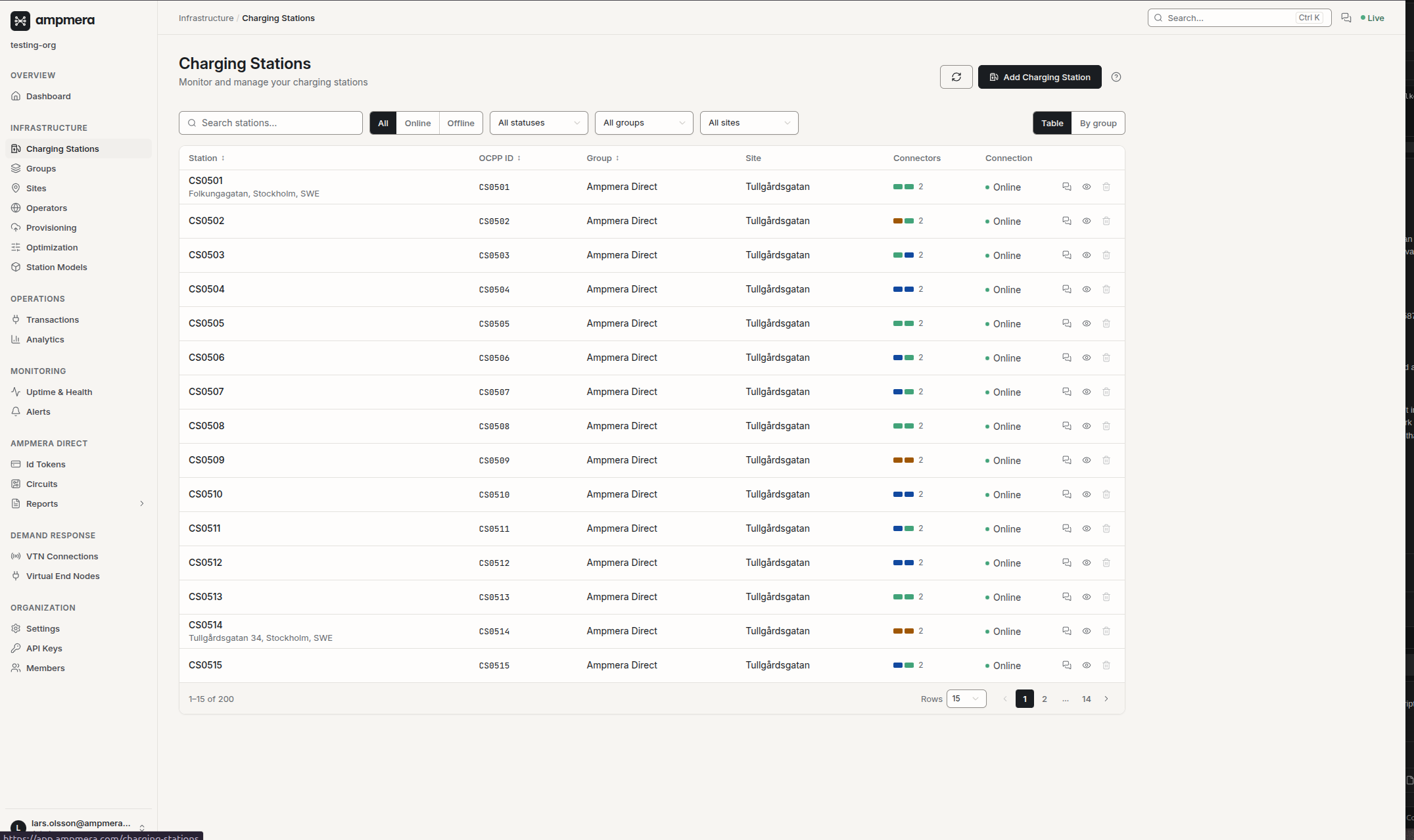Click eye icon for CS0514

pyautogui.click(x=1086, y=631)
